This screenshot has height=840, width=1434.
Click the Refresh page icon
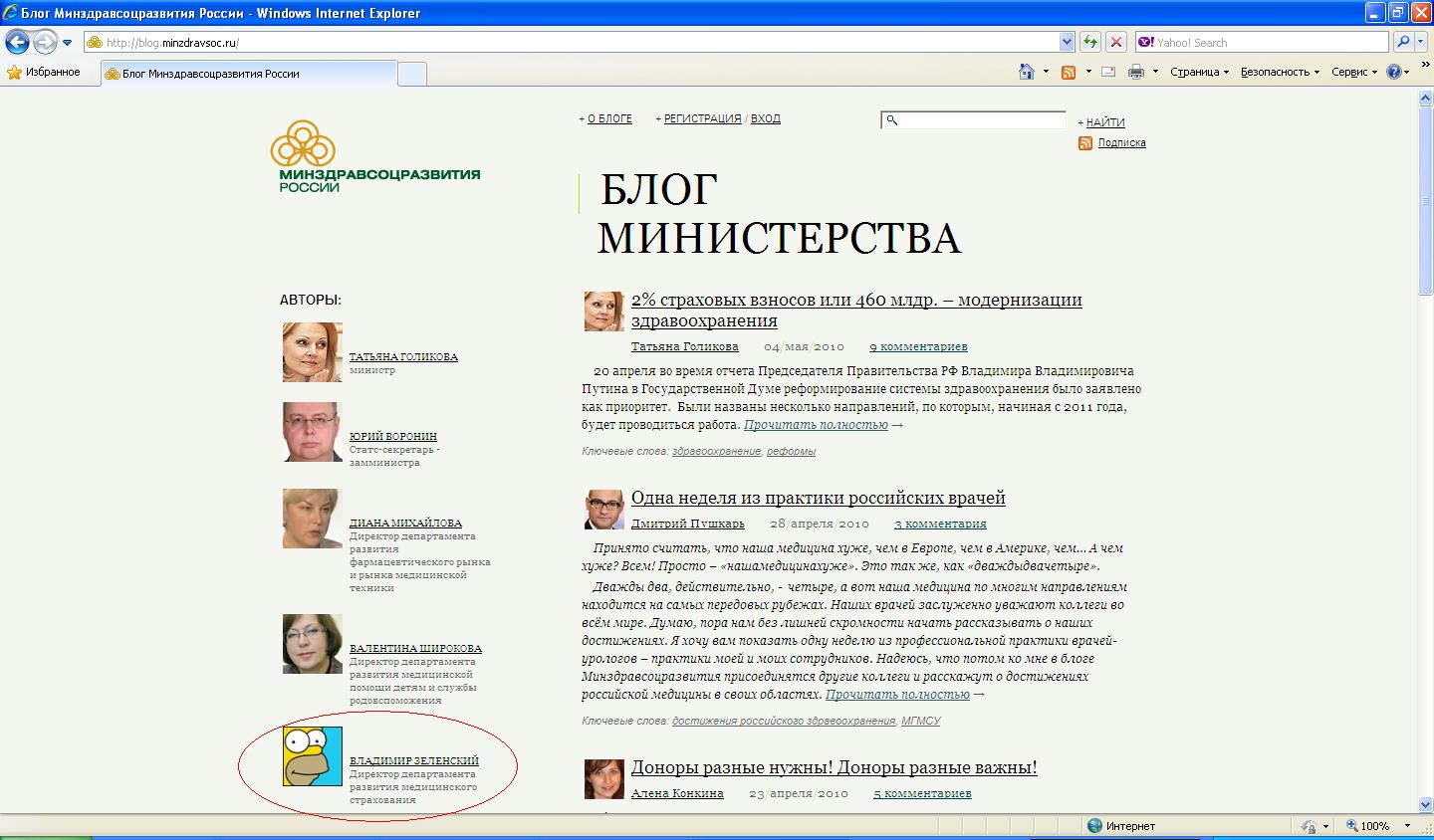pos(1090,42)
